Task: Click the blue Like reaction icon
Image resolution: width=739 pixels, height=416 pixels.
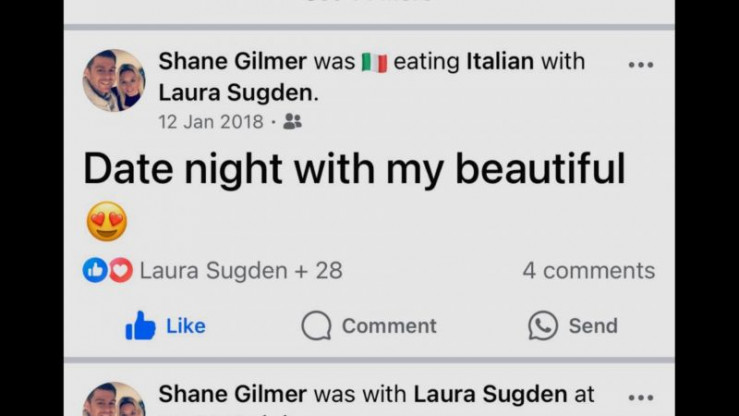Action: click(x=95, y=270)
